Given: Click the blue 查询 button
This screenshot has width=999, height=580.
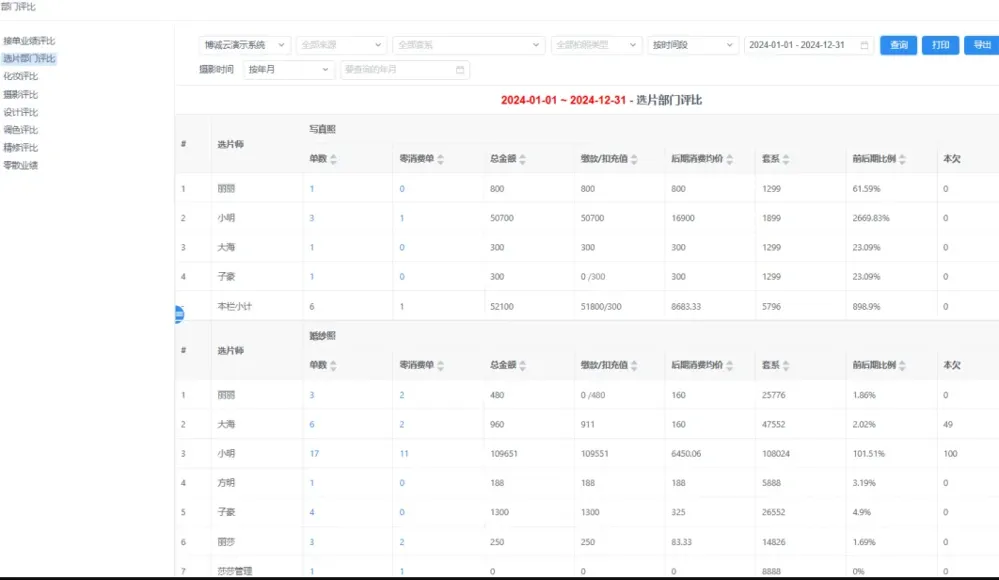Looking at the screenshot, I should point(898,46).
